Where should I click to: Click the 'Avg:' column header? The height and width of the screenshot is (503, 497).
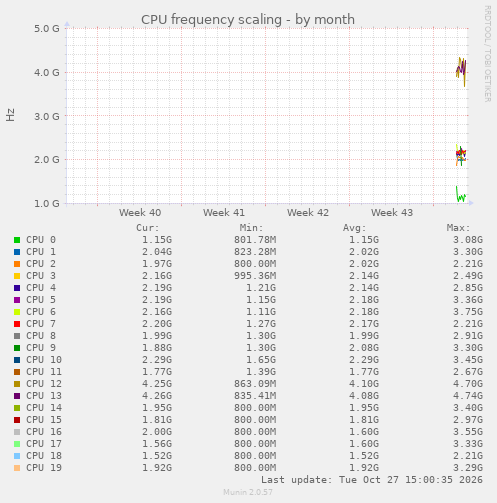[x=355, y=228]
